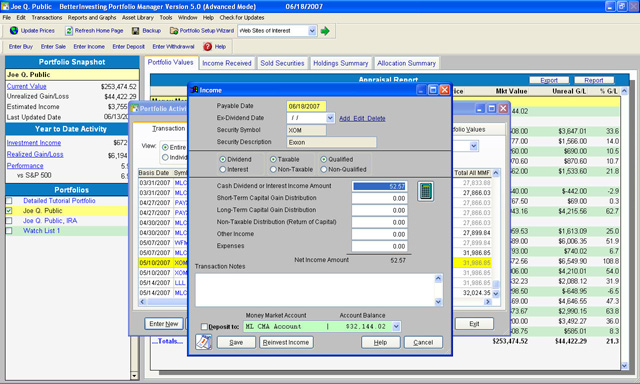The width and height of the screenshot is (640, 384).
Task: Click the notepad icon beside Save
Action: pos(203,342)
